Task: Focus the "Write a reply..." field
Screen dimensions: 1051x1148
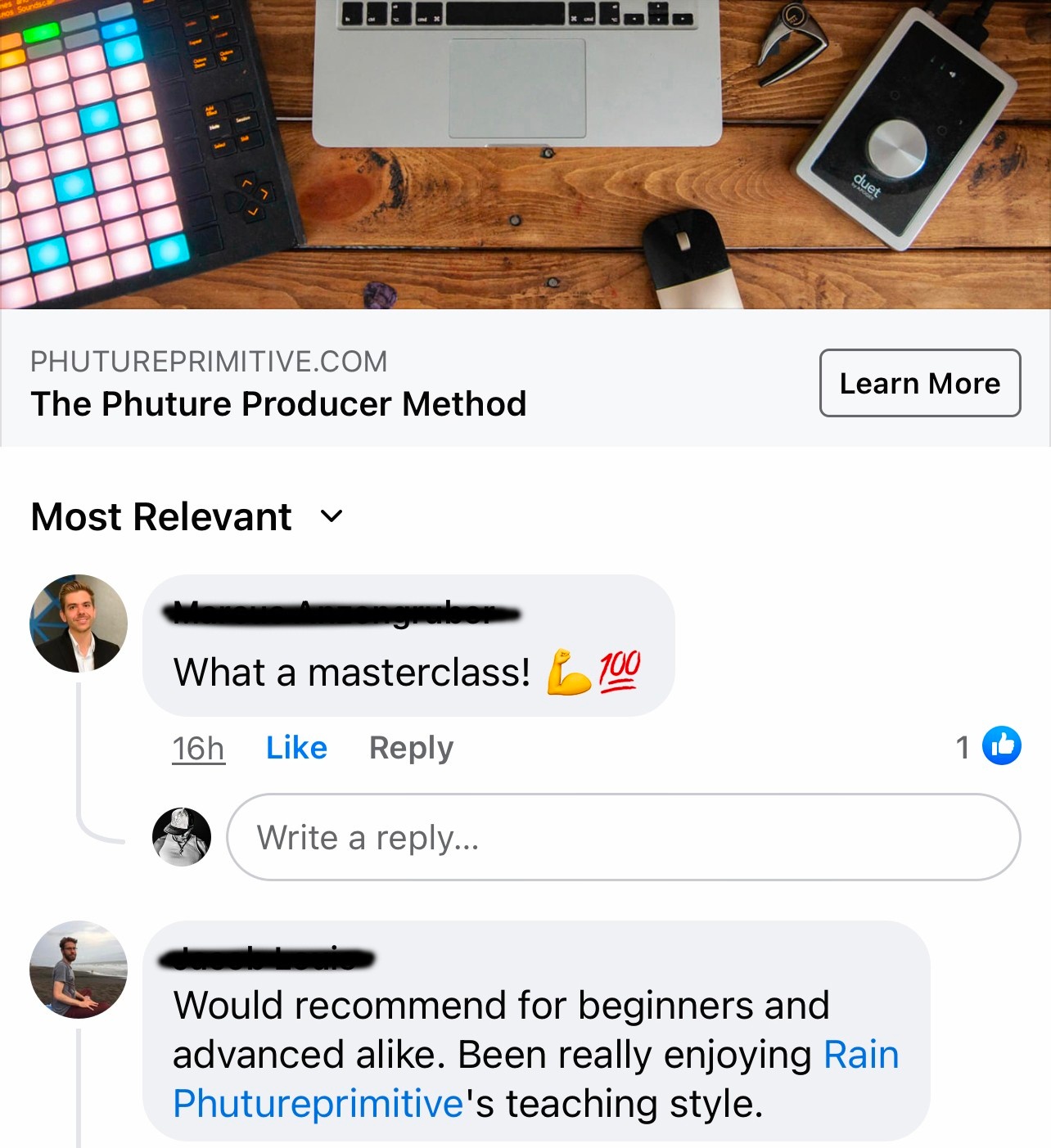Action: click(x=623, y=837)
